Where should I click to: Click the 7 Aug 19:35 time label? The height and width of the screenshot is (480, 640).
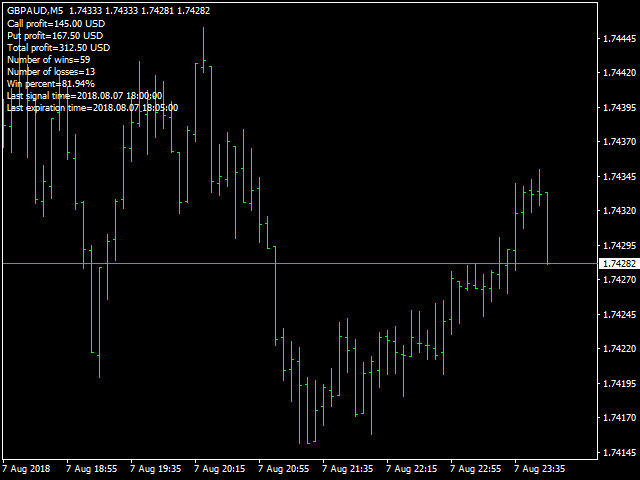click(x=156, y=469)
